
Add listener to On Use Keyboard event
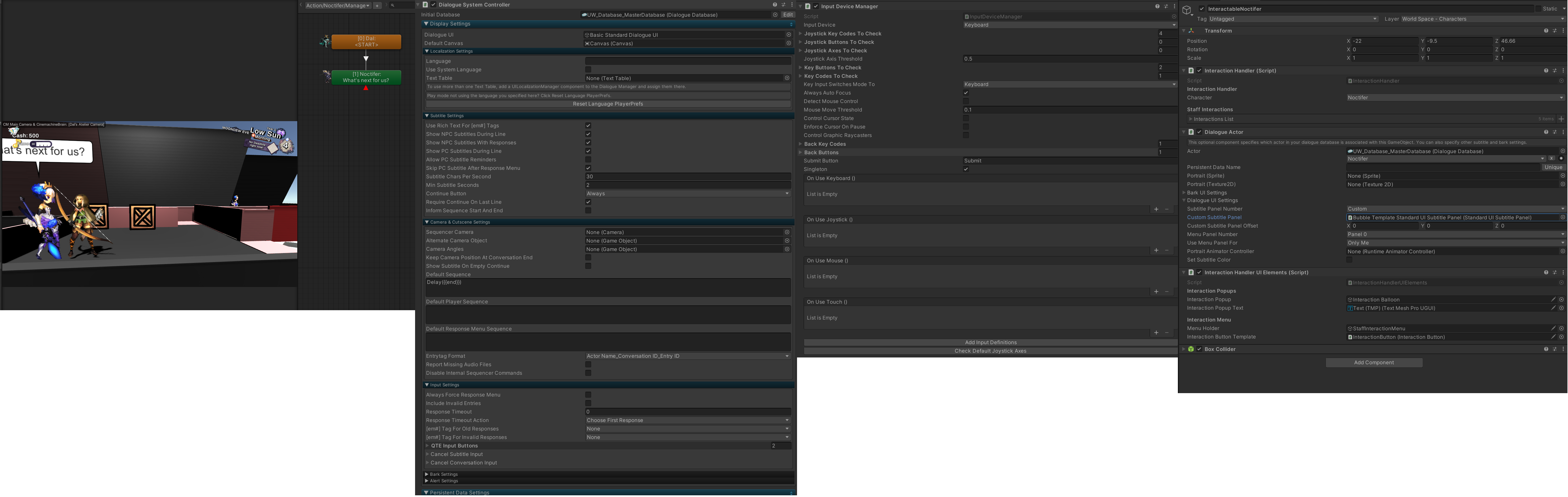point(1156,209)
